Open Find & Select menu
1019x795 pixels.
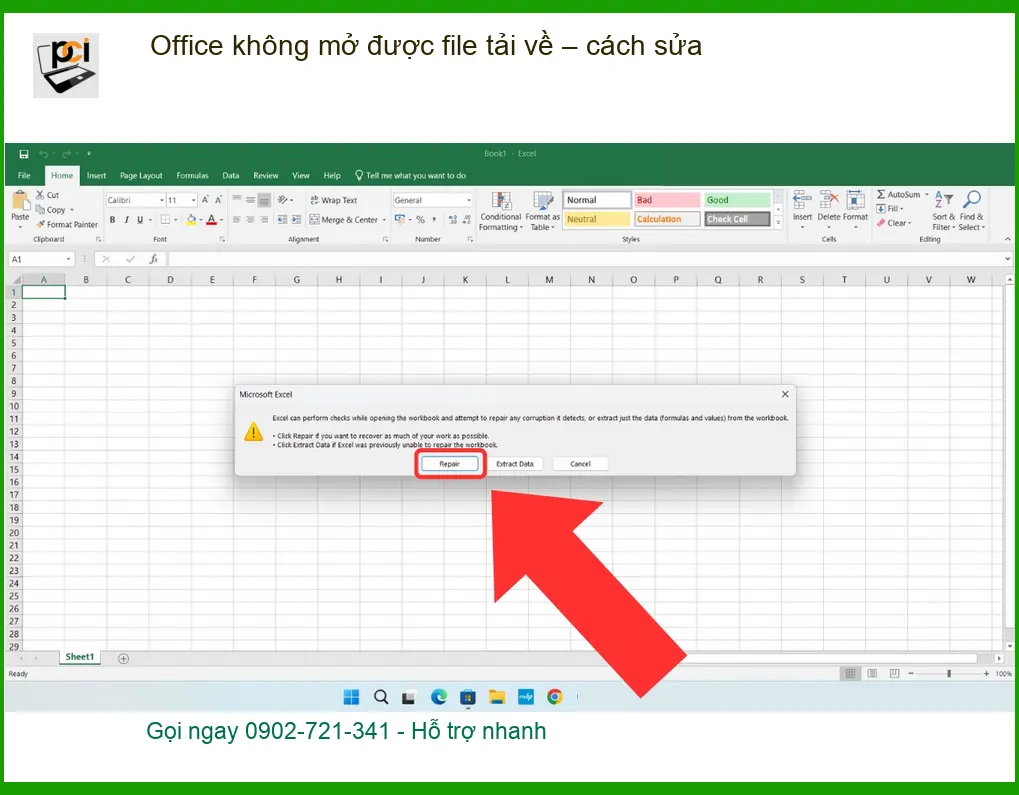pos(972,211)
